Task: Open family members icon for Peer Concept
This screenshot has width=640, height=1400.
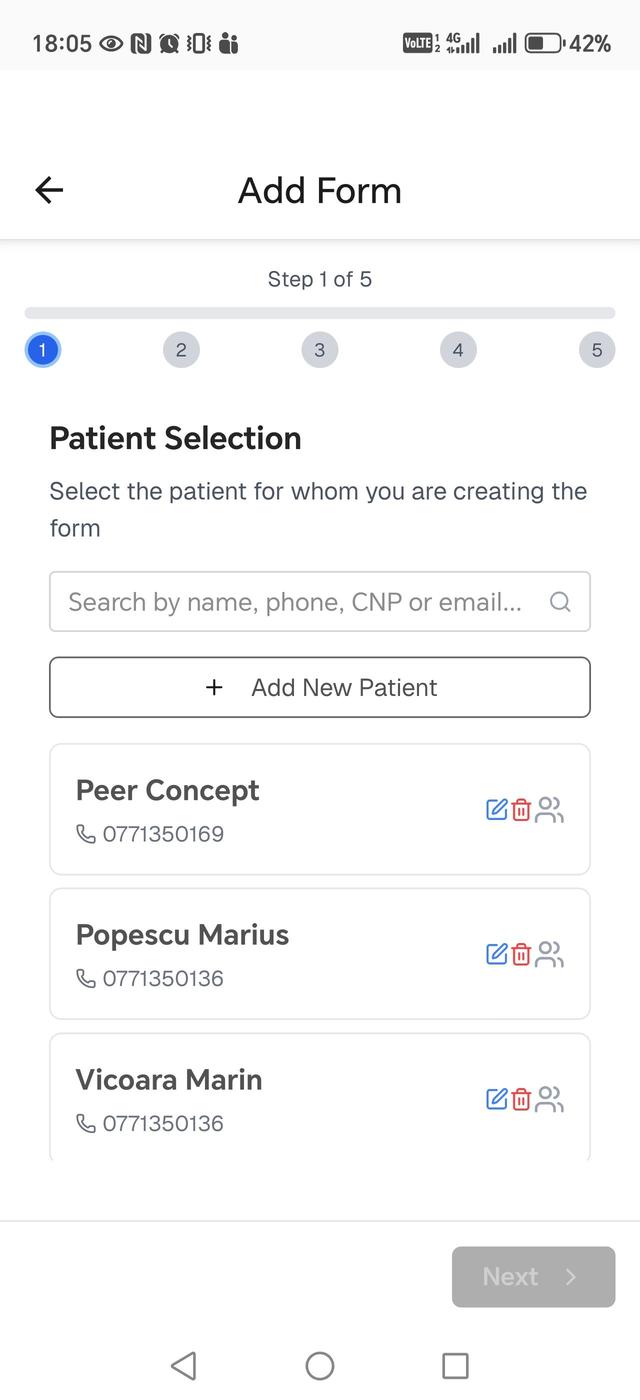Action: (x=550, y=810)
